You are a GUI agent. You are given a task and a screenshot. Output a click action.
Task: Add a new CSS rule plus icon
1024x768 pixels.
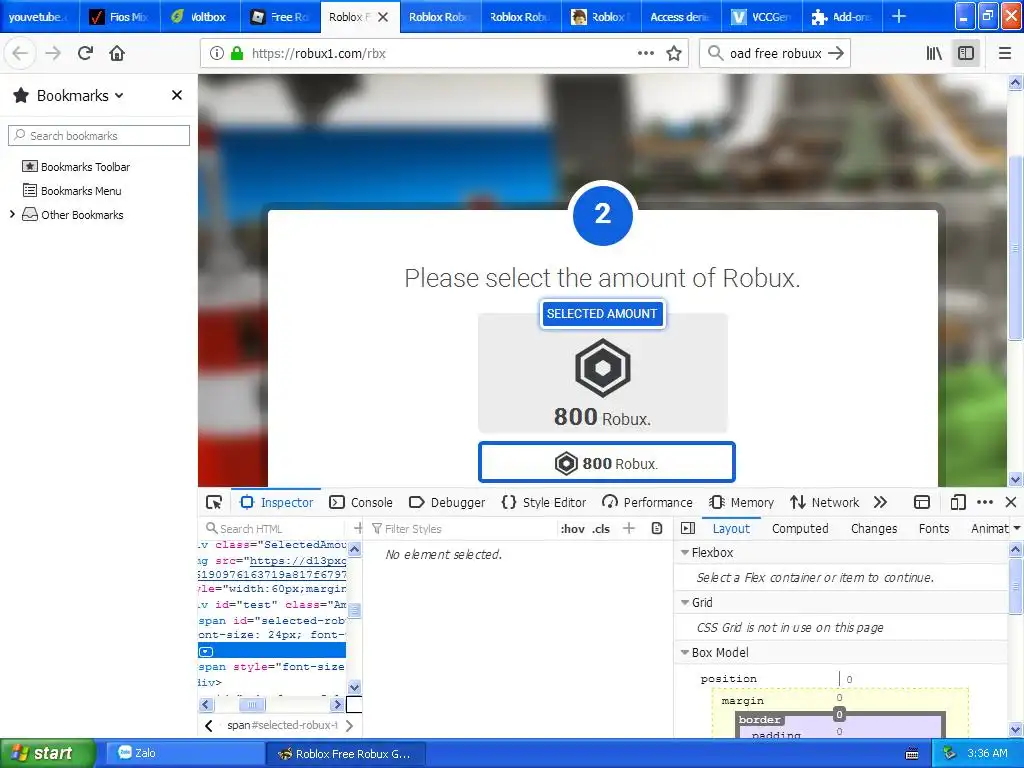click(629, 528)
